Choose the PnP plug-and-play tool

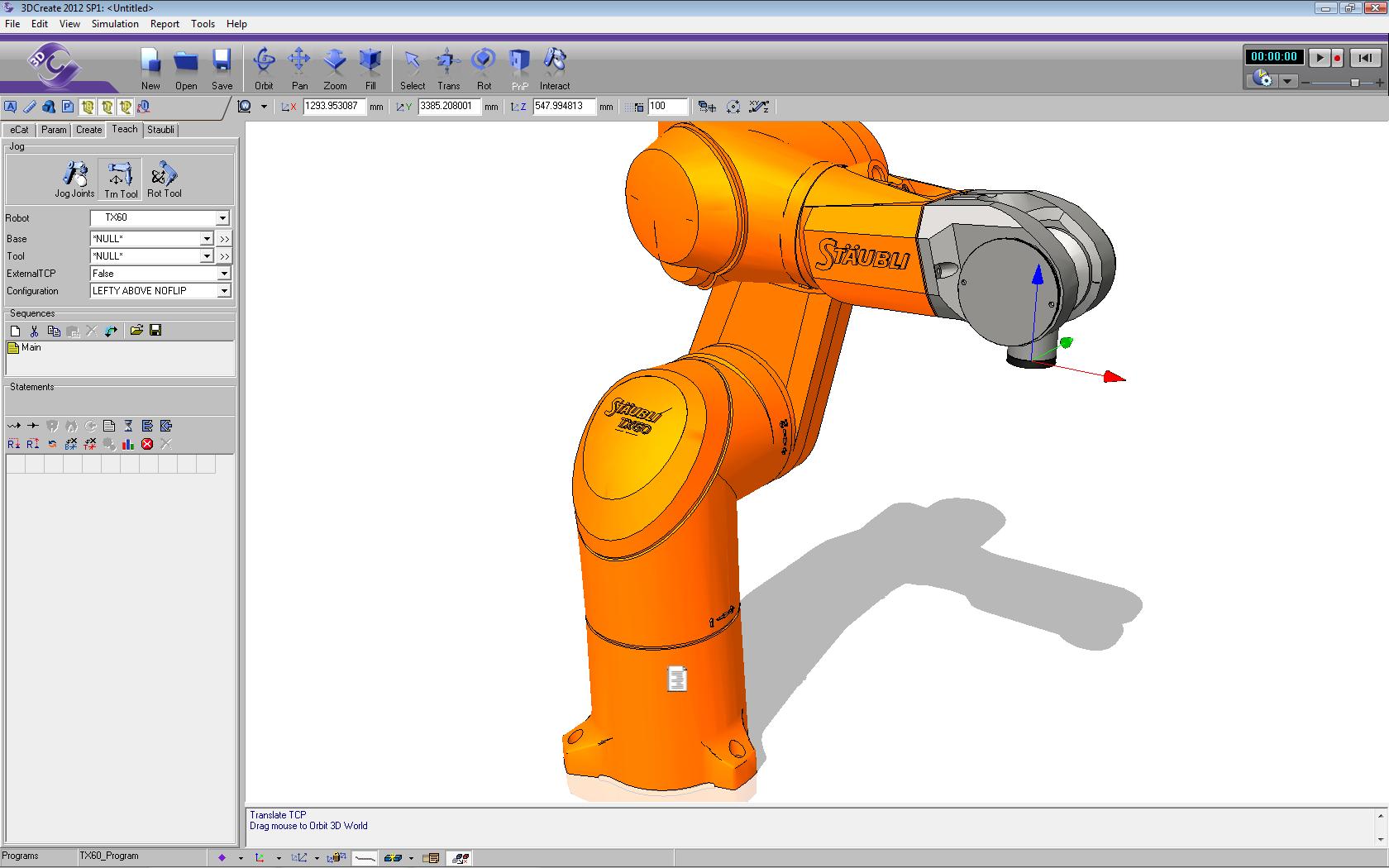coord(519,68)
